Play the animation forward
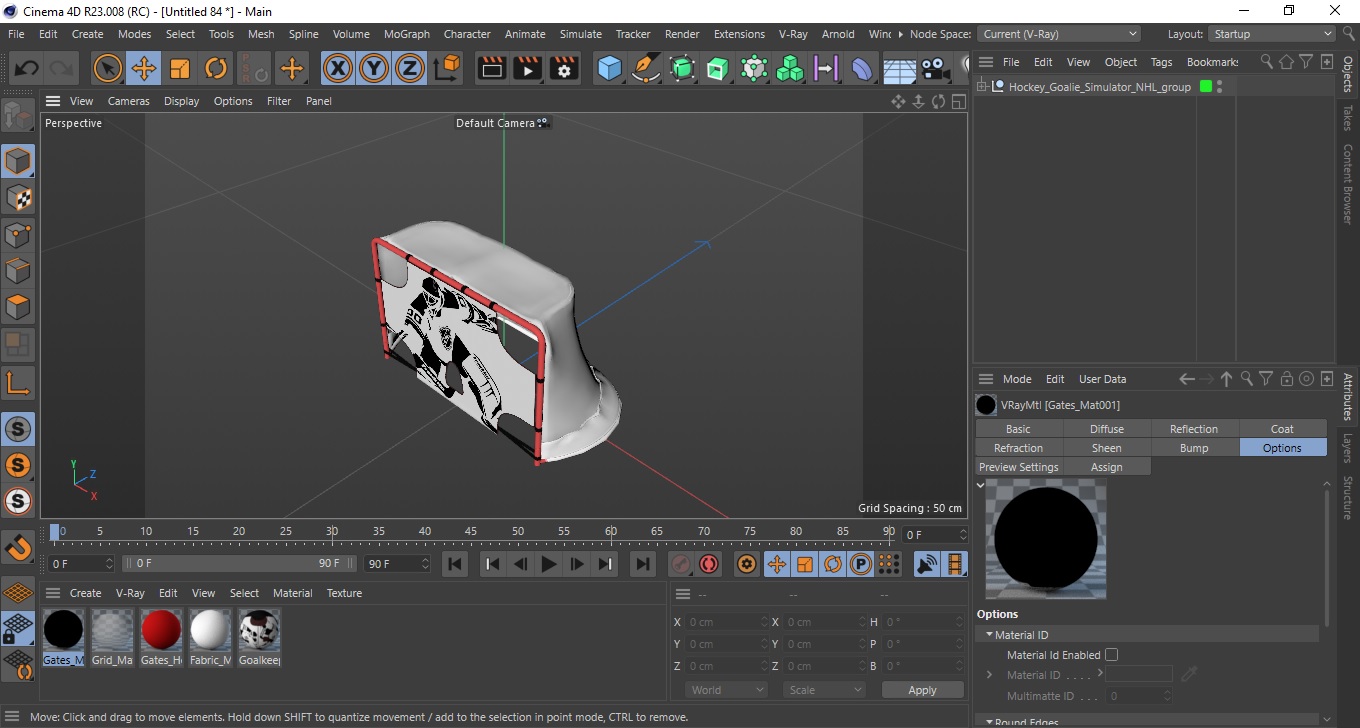Screen dimensions: 1360x728 548,564
